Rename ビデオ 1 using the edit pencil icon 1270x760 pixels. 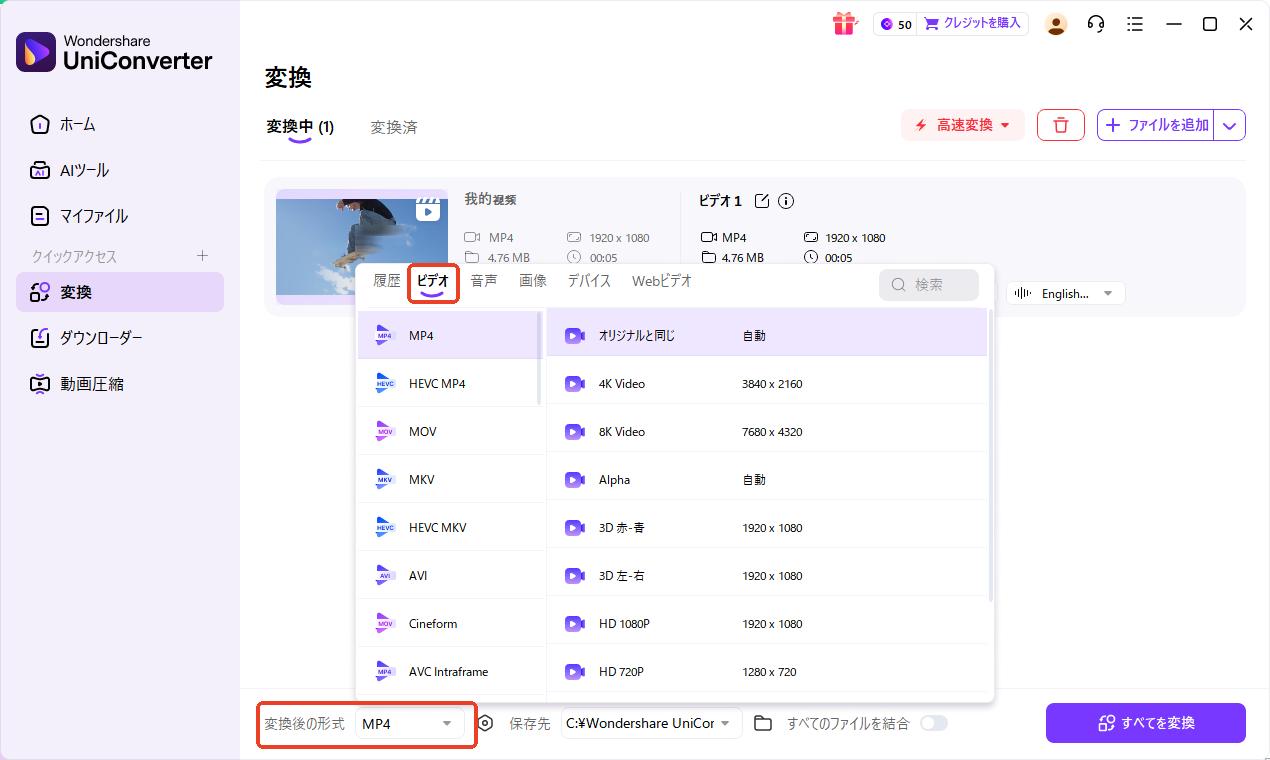(762, 200)
